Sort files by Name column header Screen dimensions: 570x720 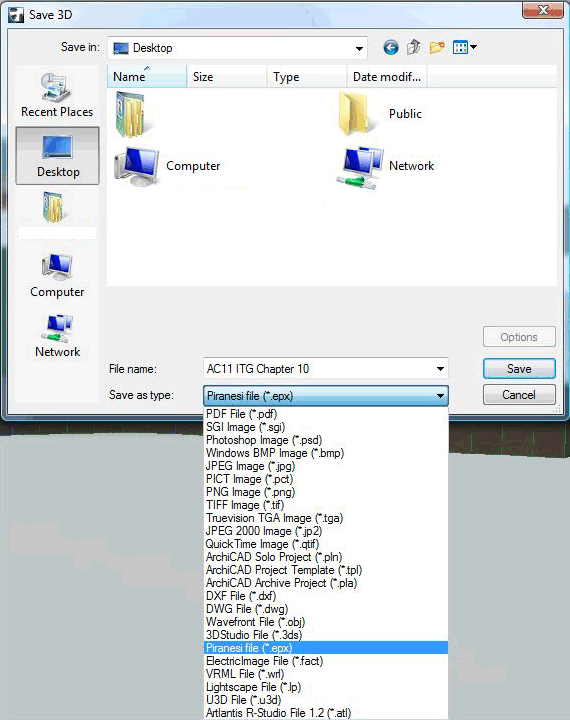point(147,77)
